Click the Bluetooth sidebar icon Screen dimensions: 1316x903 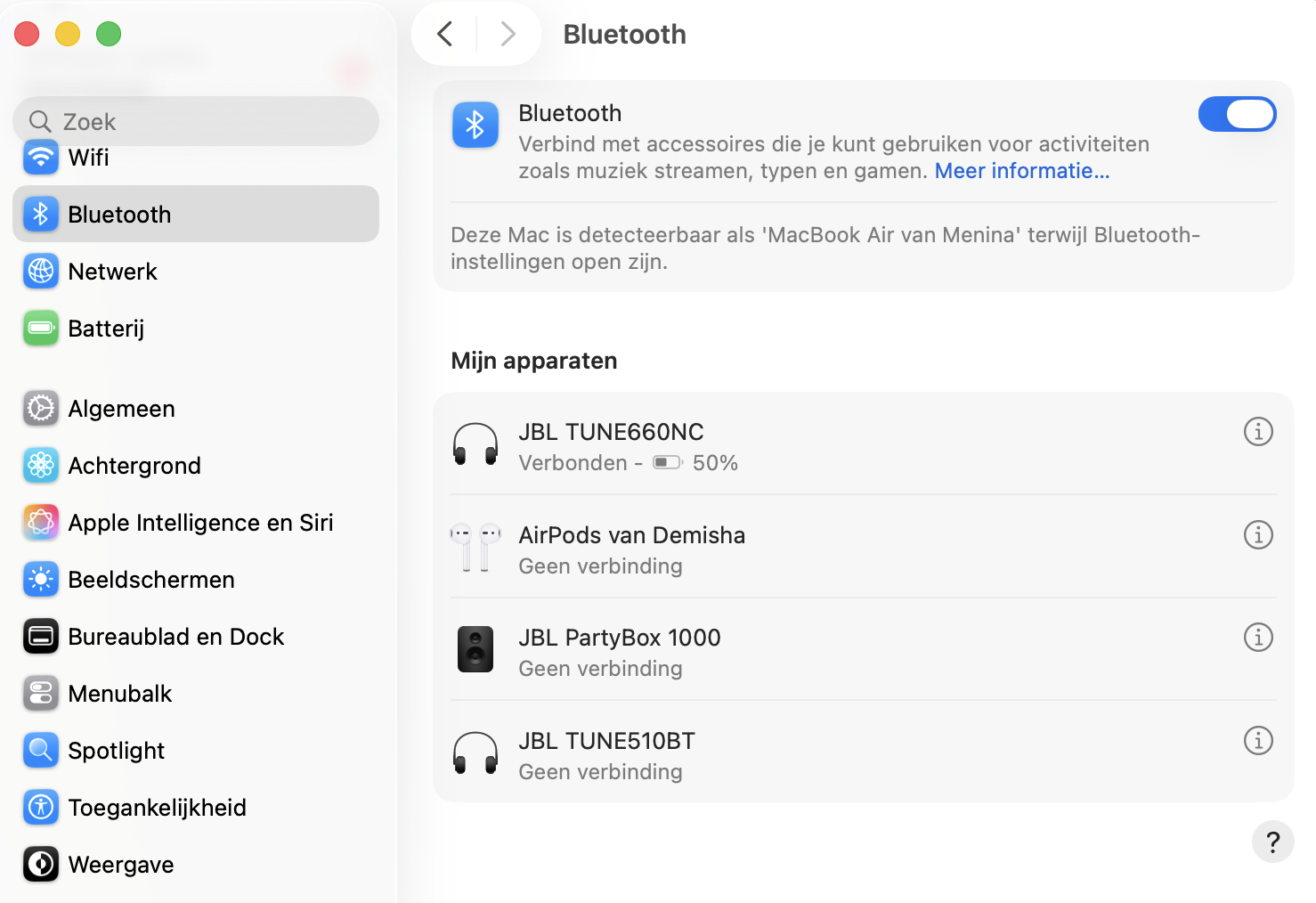(x=40, y=214)
